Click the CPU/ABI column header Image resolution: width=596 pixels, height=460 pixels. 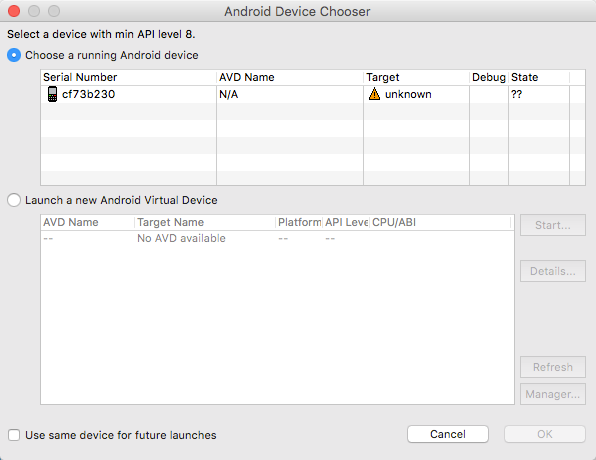pos(440,222)
